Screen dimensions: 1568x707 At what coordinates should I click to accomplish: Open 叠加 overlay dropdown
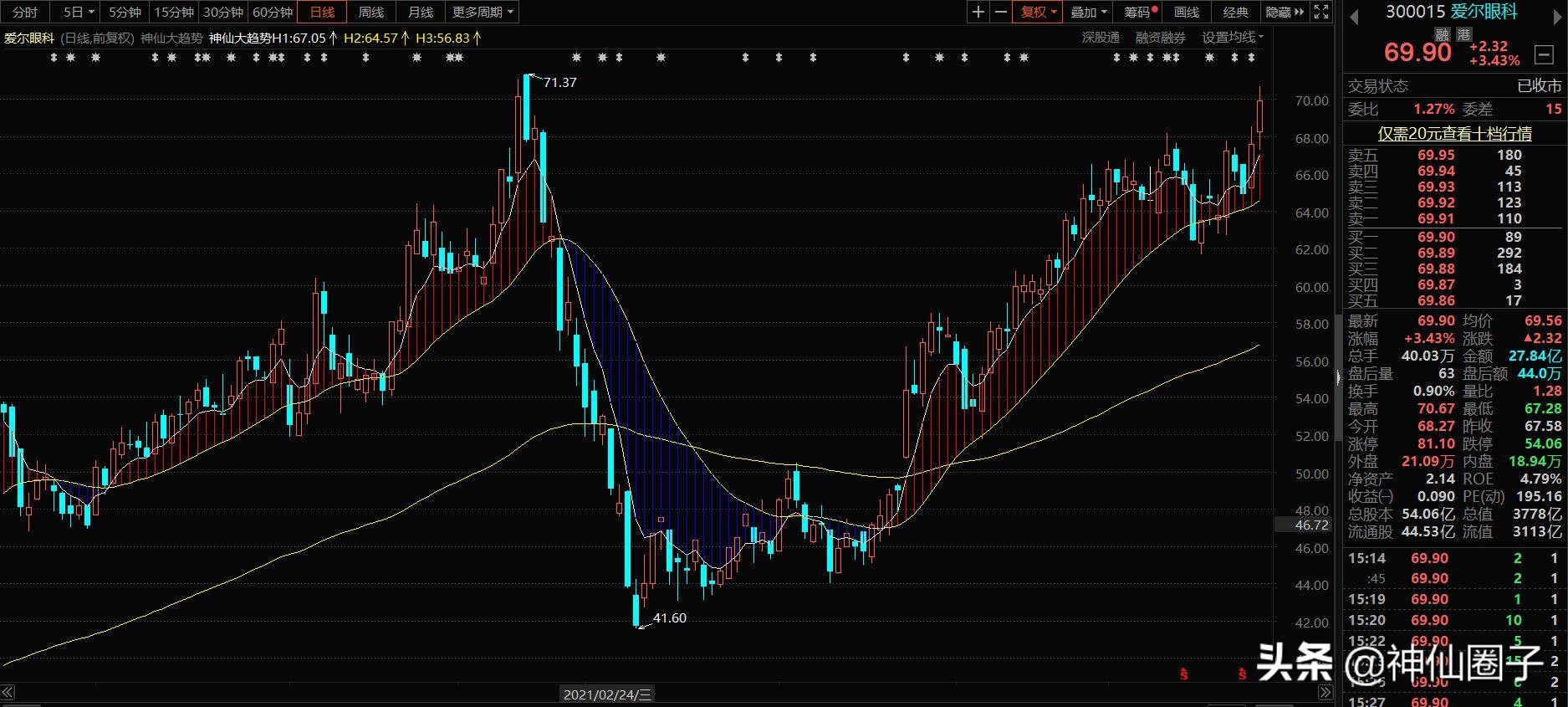coord(1088,12)
